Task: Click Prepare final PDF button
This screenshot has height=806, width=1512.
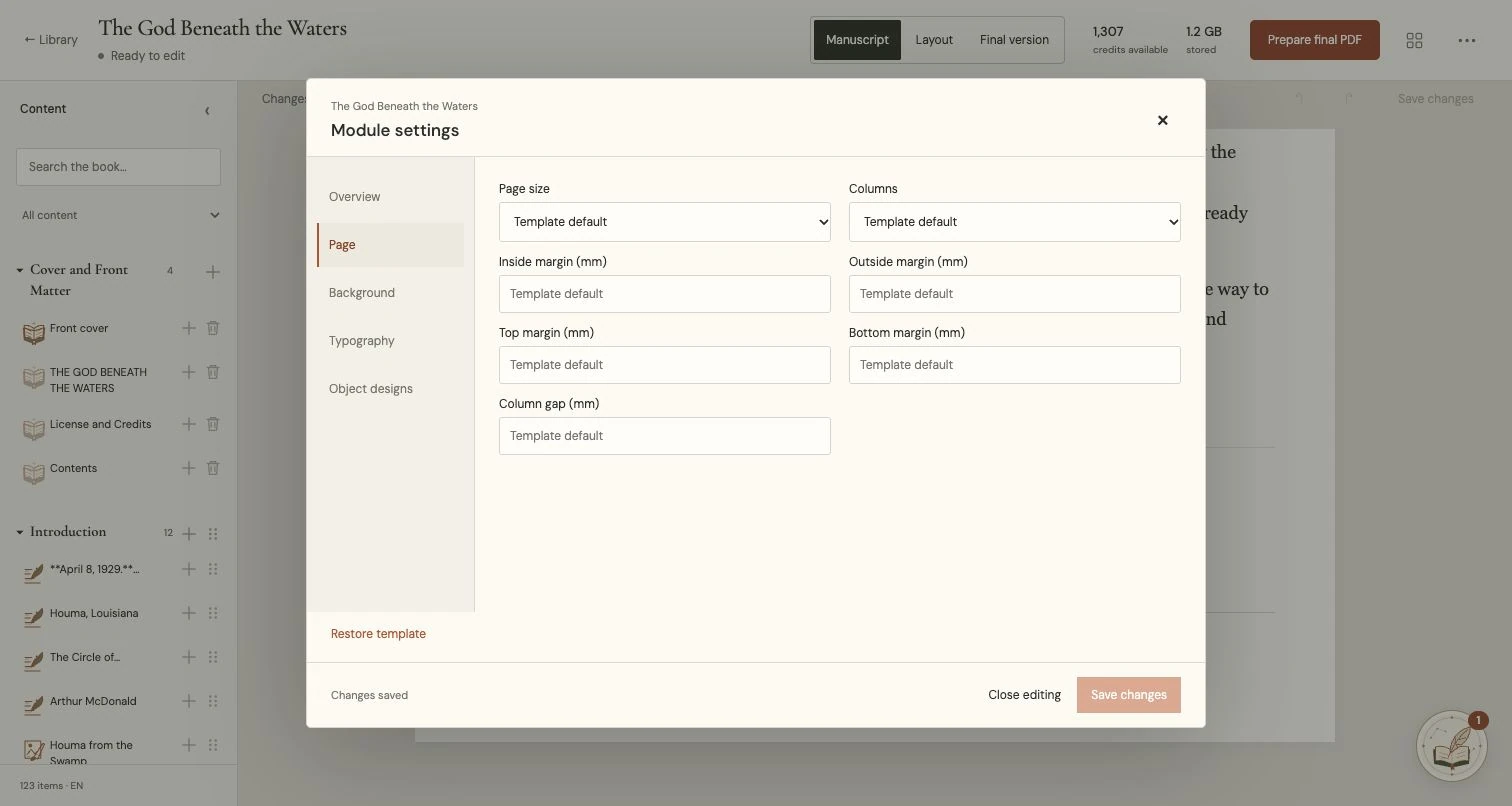Action: pos(1315,40)
